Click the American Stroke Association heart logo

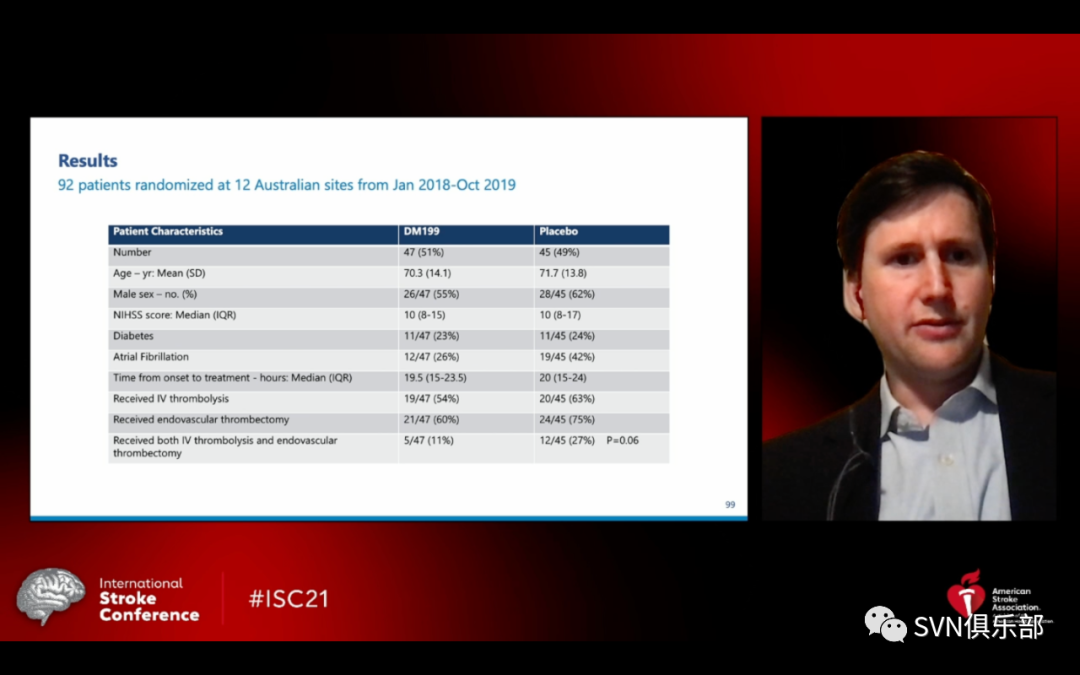point(966,592)
